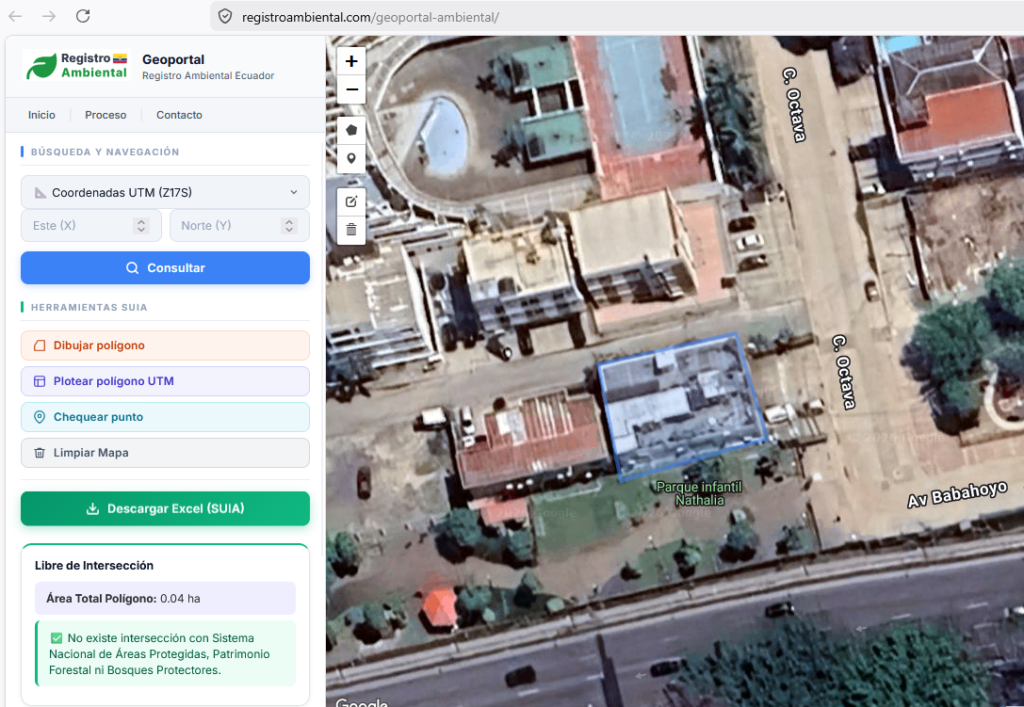Click the trash delete tool on the map

pyautogui.click(x=351, y=230)
